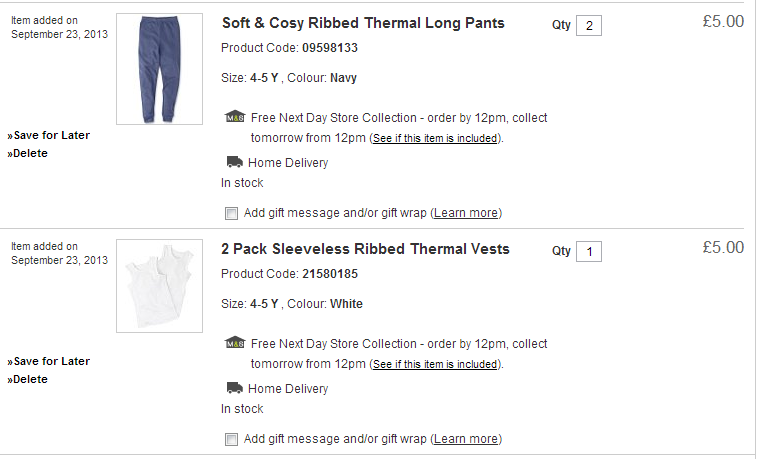Click home delivery truck icon for thermal vests
This screenshot has width=758, height=459.
pos(234,388)
